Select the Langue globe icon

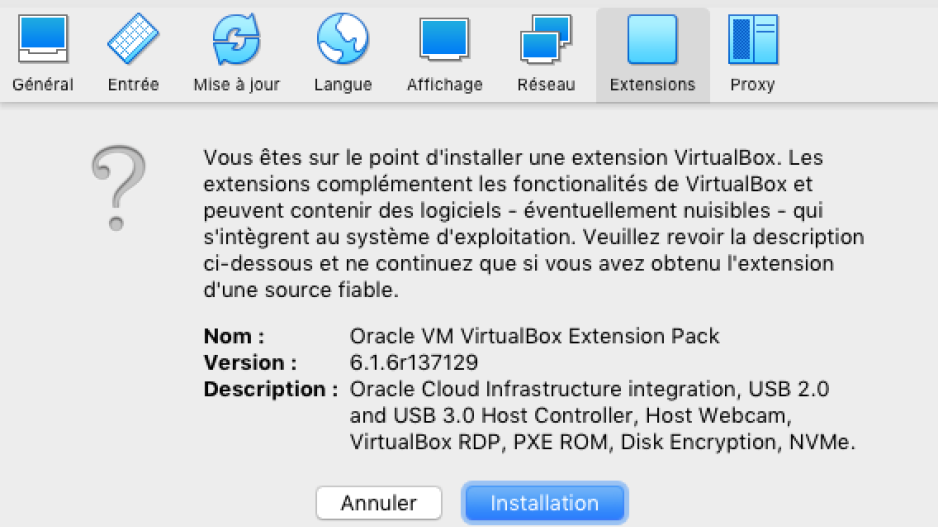coord(343,39)
